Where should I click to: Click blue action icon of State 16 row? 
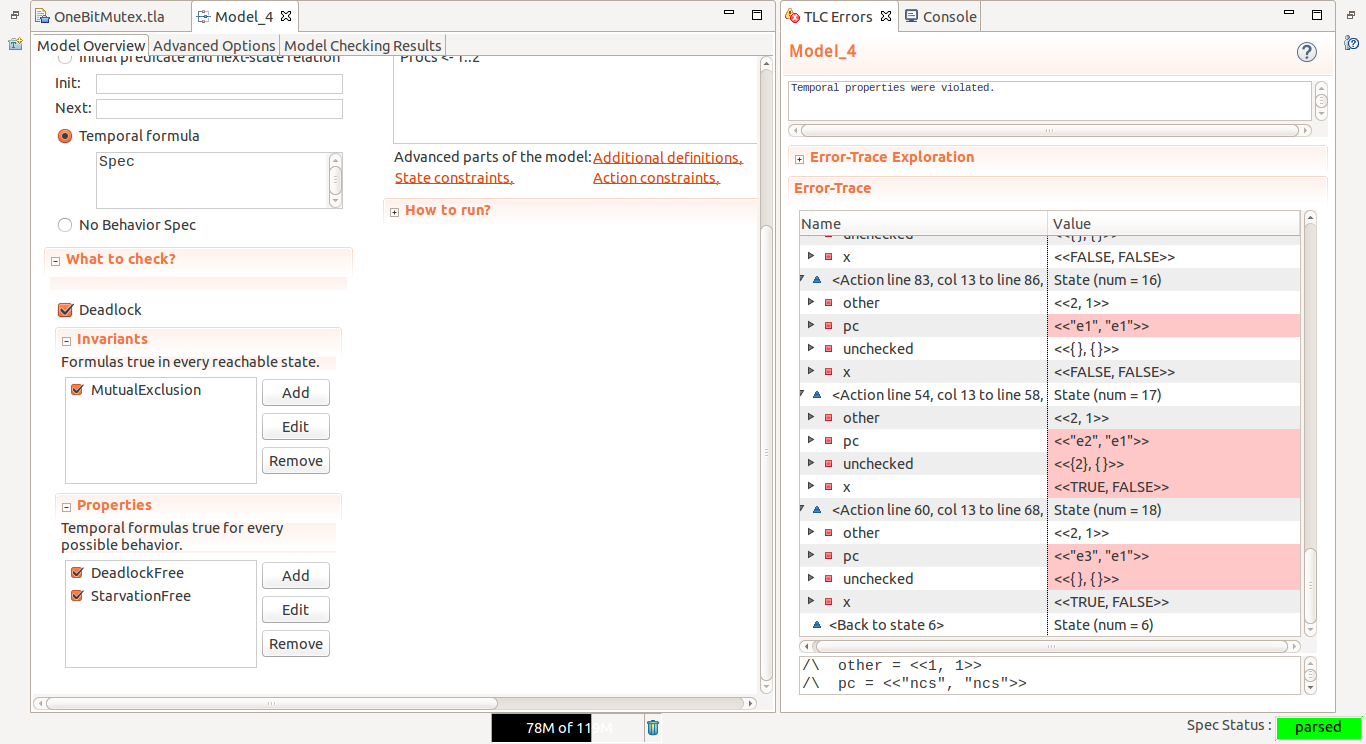coord(817,280)
